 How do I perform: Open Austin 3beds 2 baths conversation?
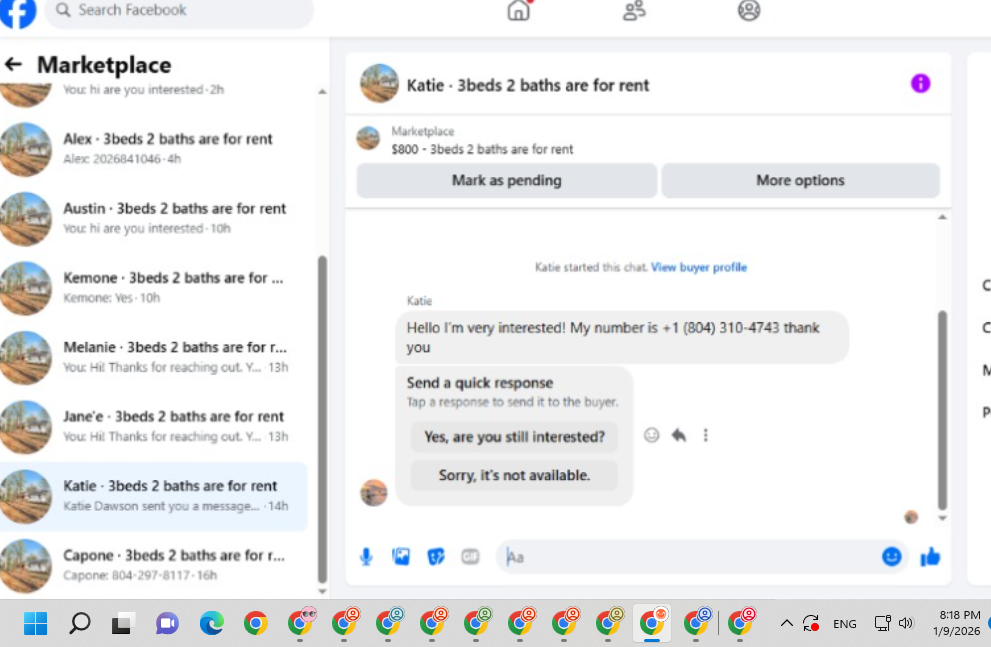click(x=154, y=218)
